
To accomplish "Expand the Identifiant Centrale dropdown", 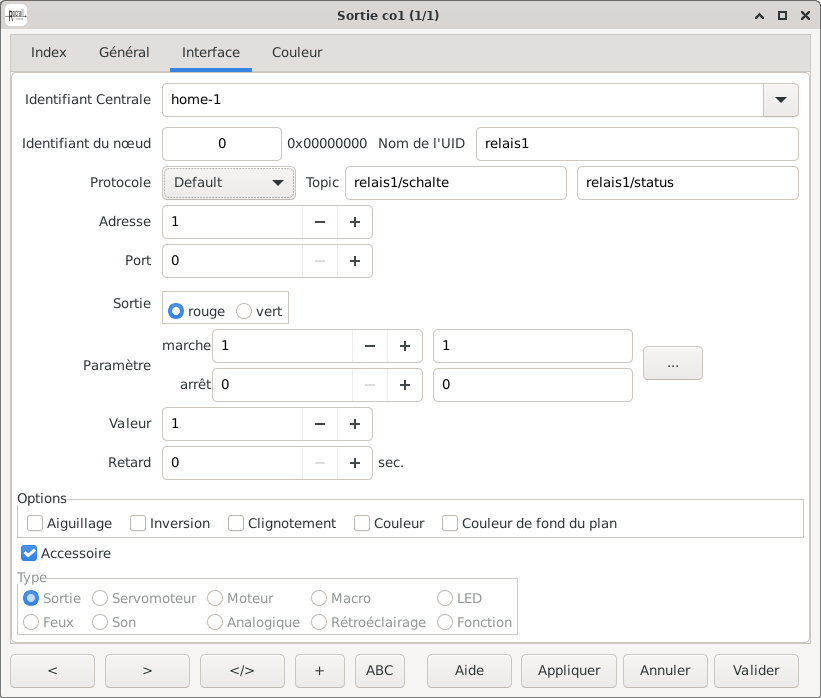I will click(x=780, y=100).
